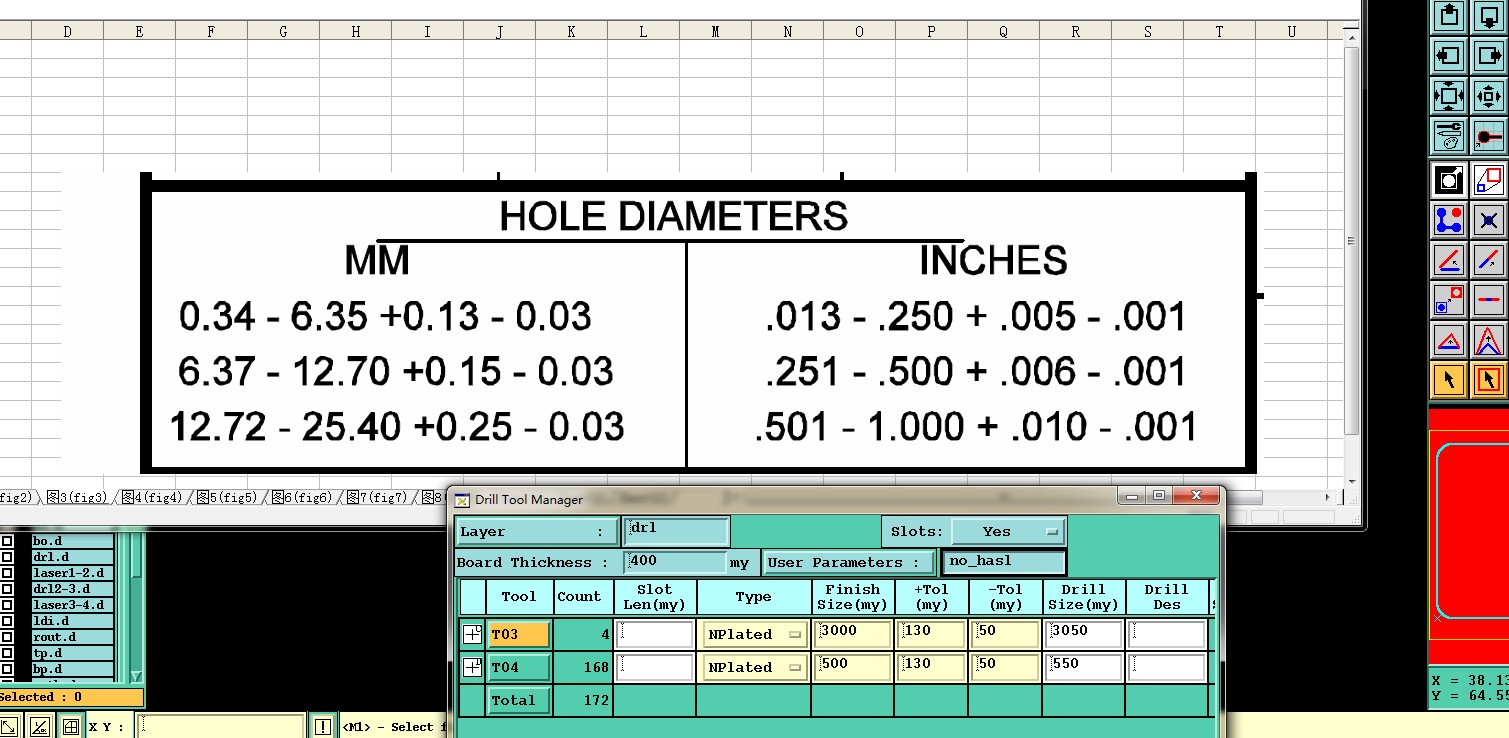Click the blue X center snap icon

point(1489,220)
